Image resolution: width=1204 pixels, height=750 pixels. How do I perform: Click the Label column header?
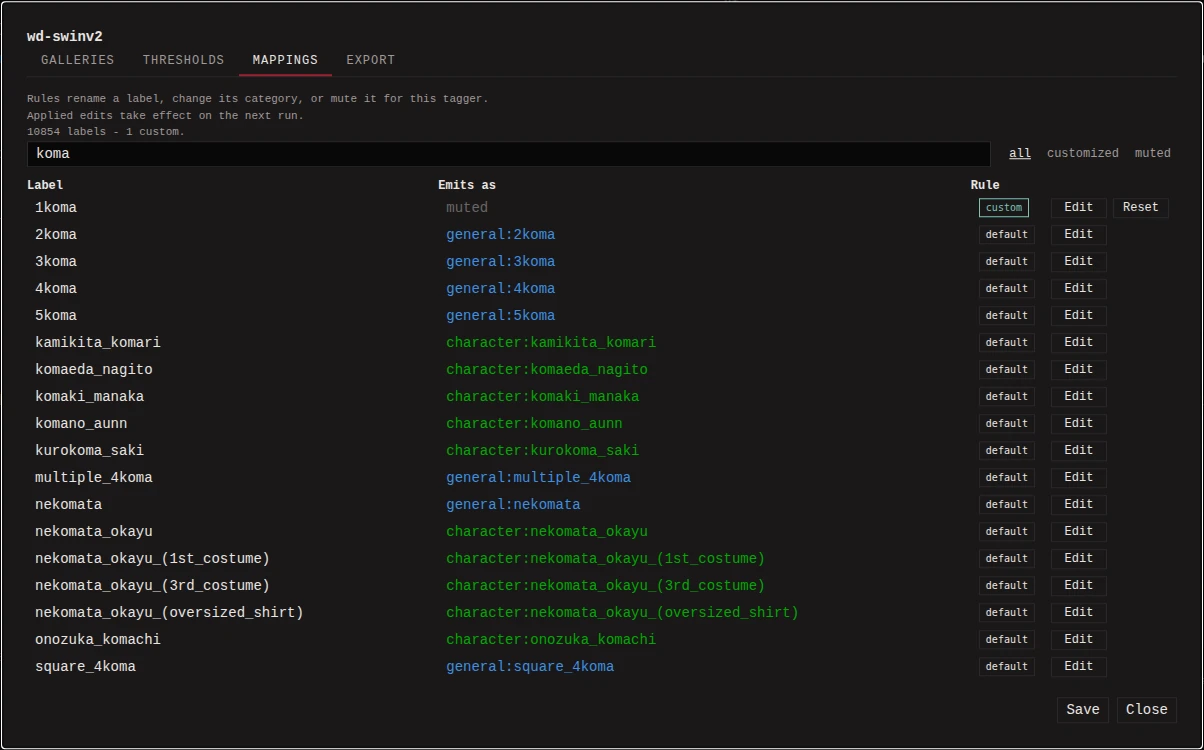(x=45, y=185)
